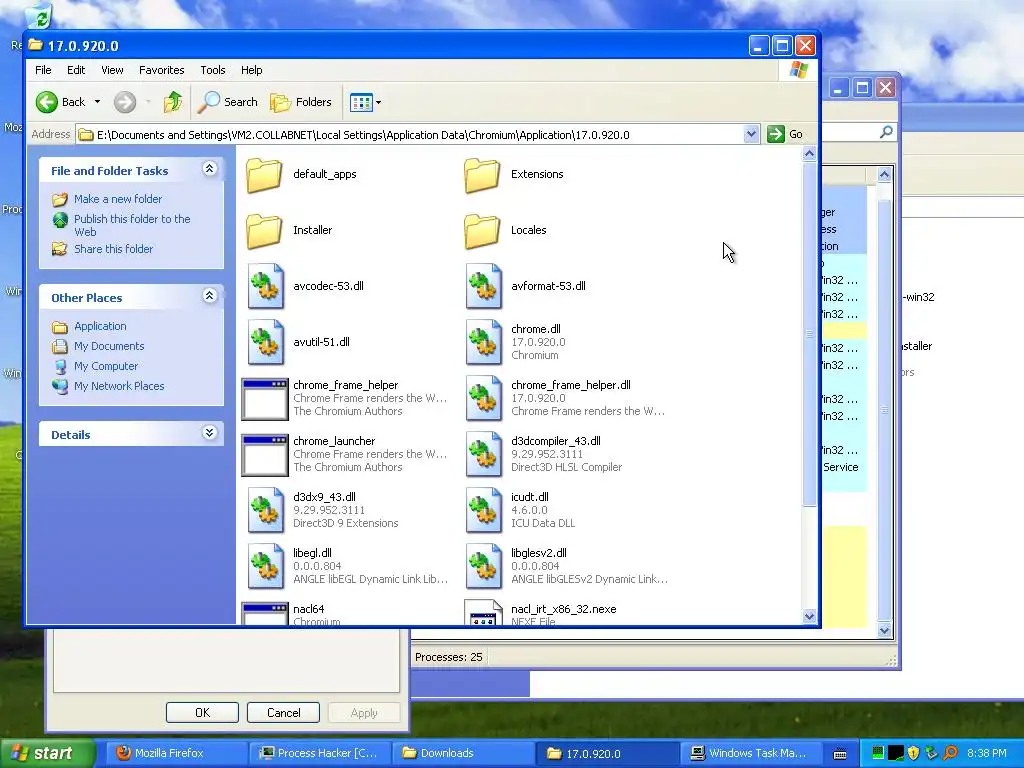Viewport: 1024px width, 768px height.
Task: Toggle the Folders pane button
Action: 301,102
